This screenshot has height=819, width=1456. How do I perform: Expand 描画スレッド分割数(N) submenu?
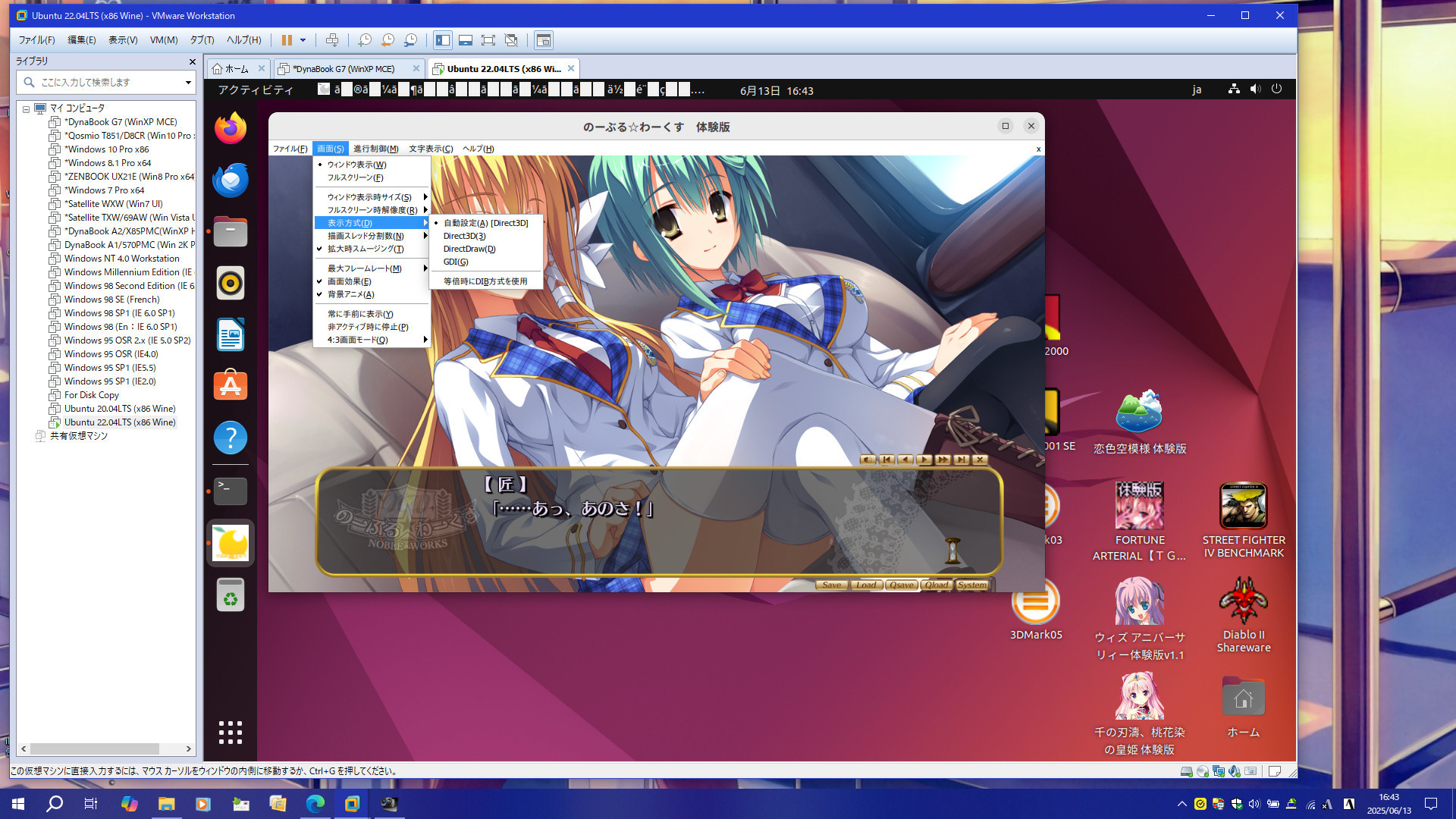(372, 236)
